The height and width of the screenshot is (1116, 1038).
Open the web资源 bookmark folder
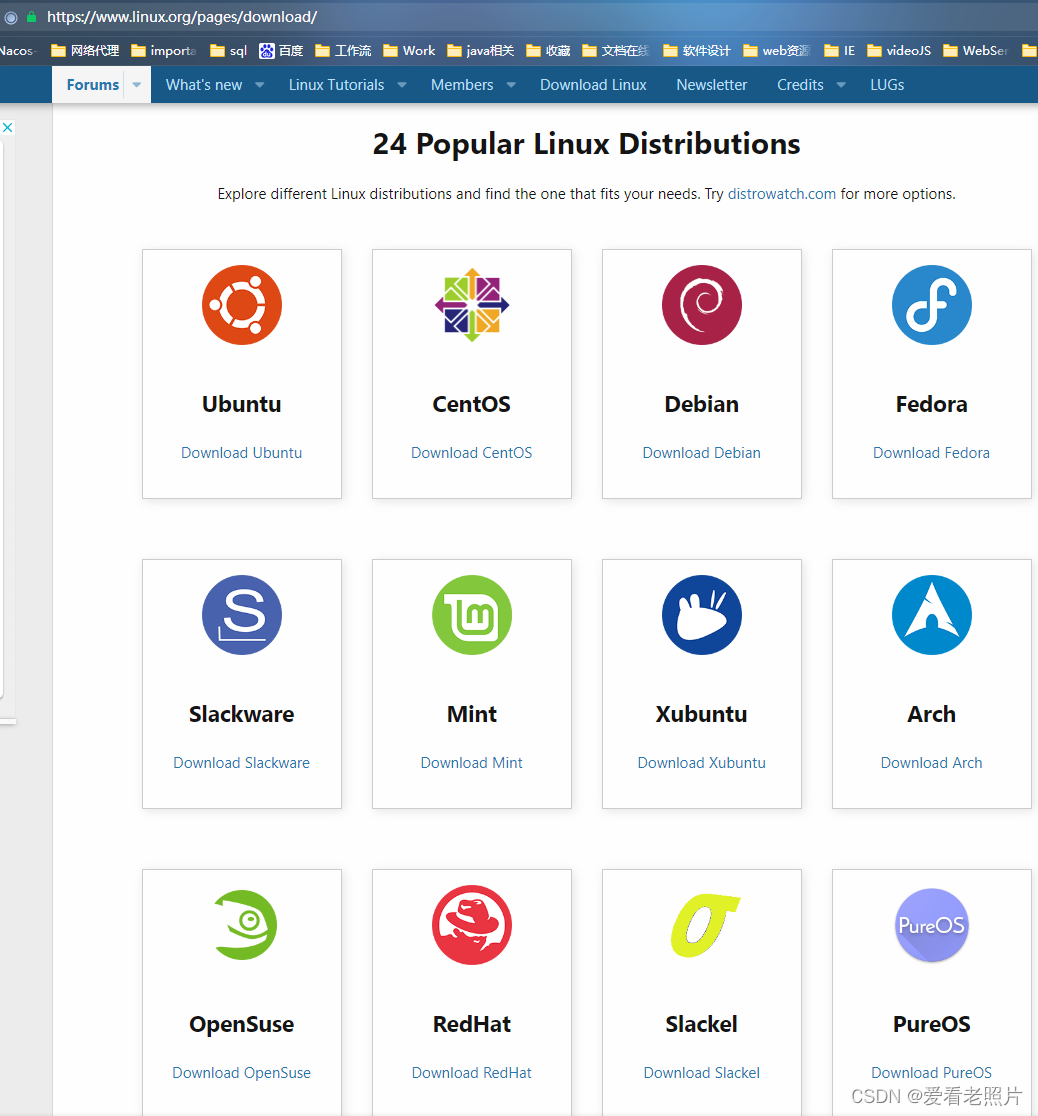pyautogui.click(x=776, y=51)
